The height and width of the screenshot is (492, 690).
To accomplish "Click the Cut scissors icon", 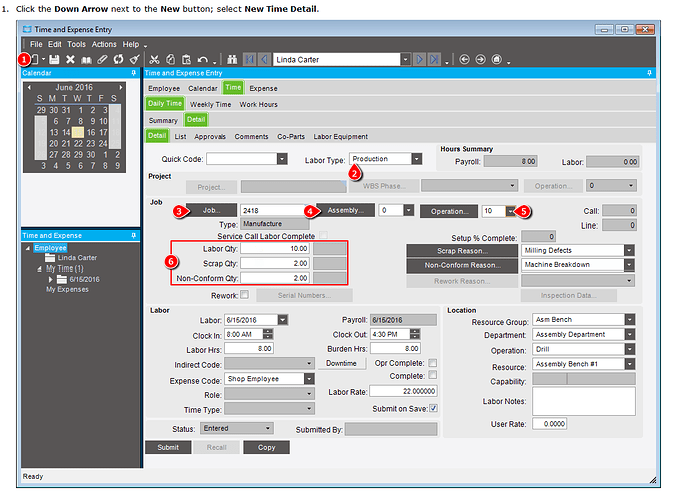I will (x=154, y=59).
